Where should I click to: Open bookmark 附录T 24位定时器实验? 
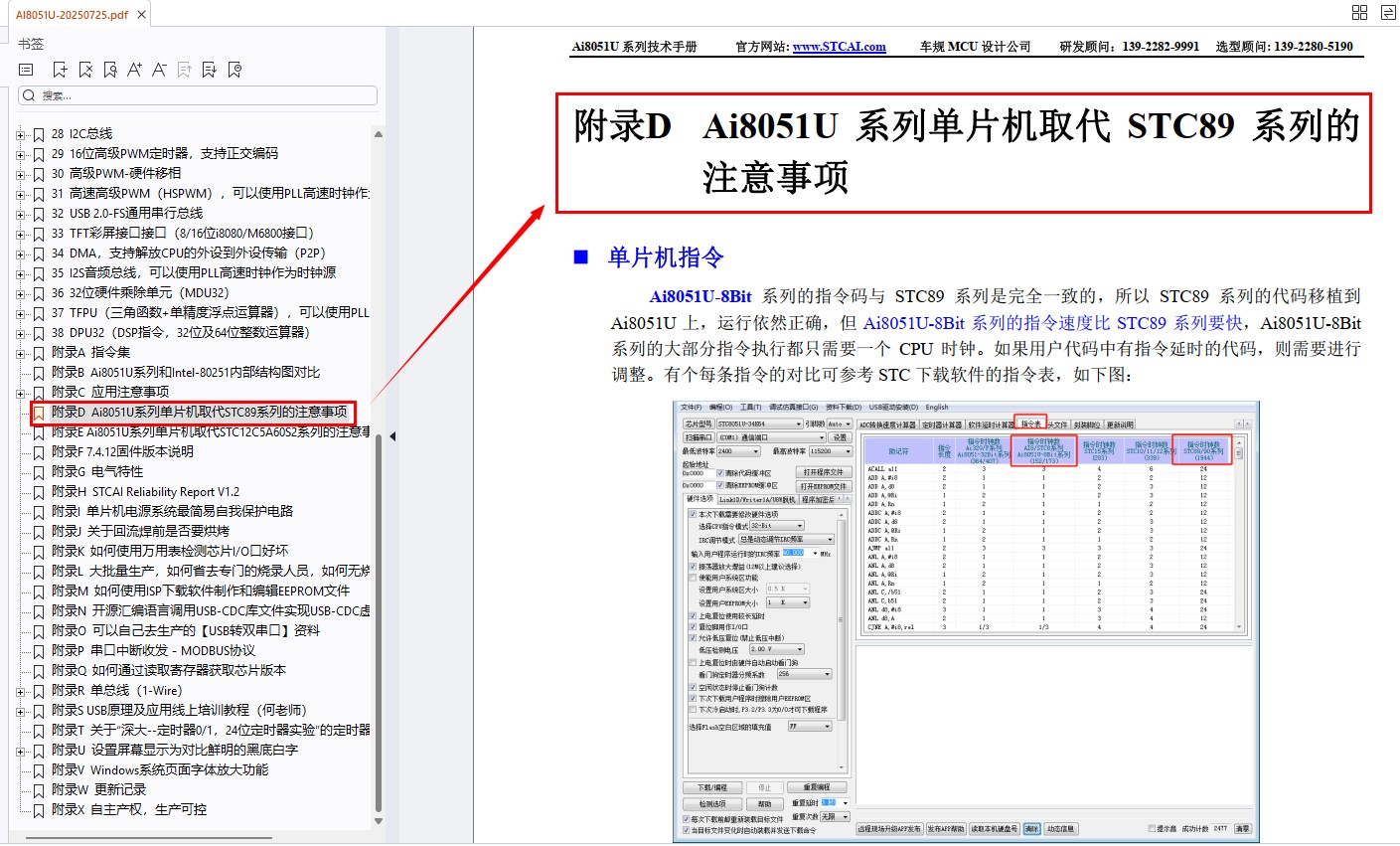(211, 730)
